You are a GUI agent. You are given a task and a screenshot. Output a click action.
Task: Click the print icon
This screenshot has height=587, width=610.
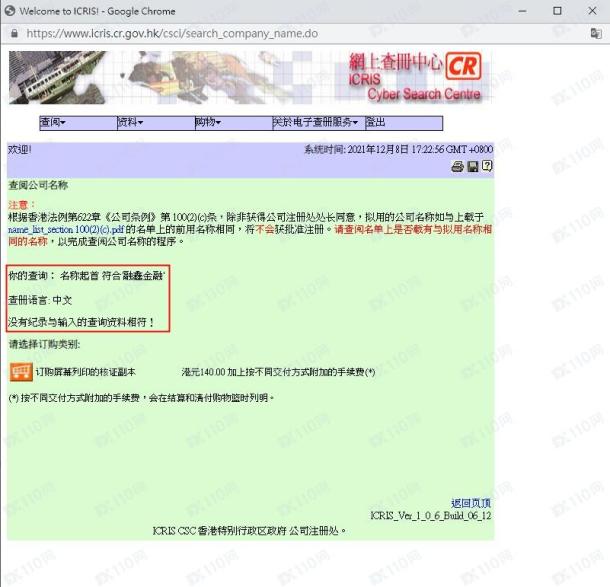tap(458, 167)
